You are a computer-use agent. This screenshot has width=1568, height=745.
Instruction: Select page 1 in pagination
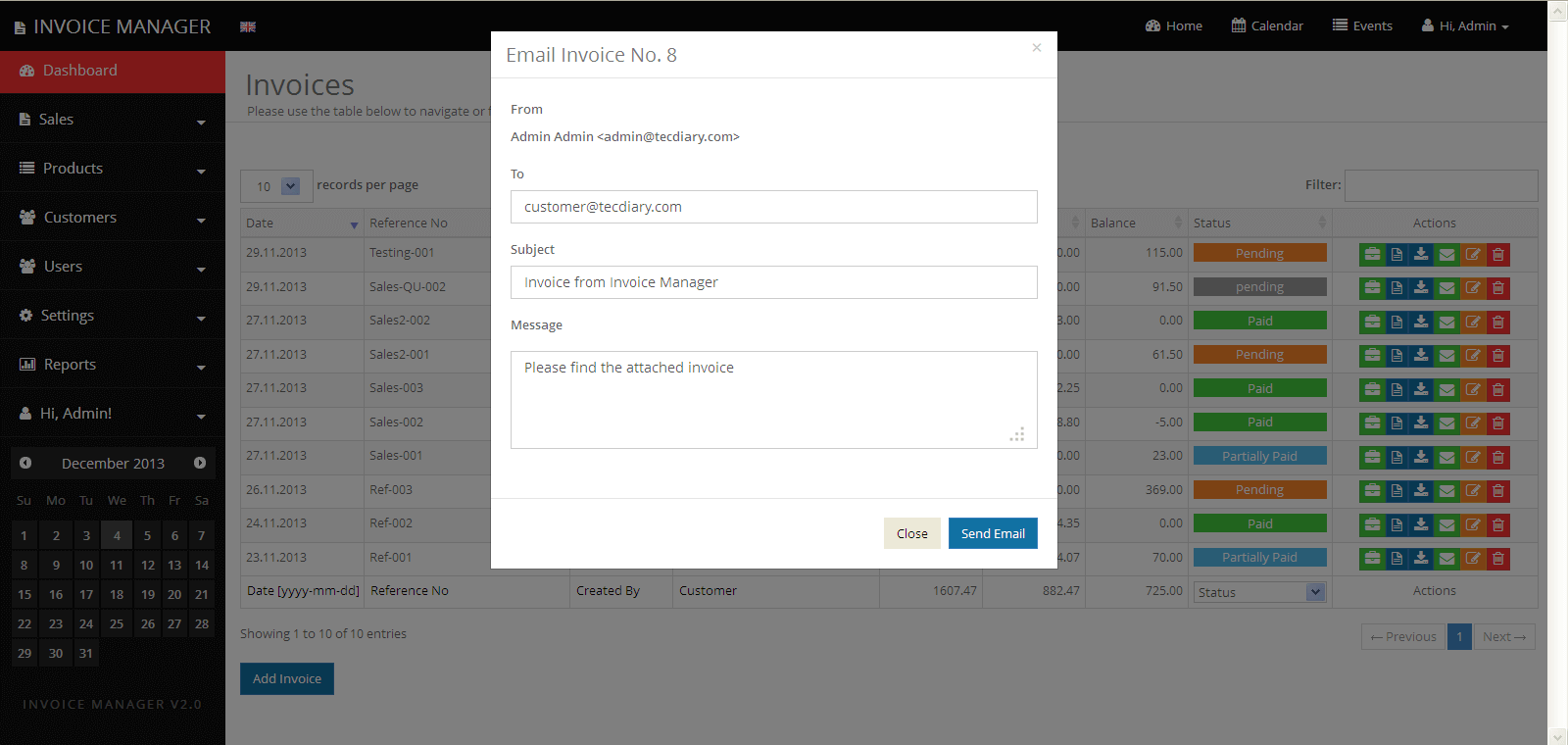1459,637
